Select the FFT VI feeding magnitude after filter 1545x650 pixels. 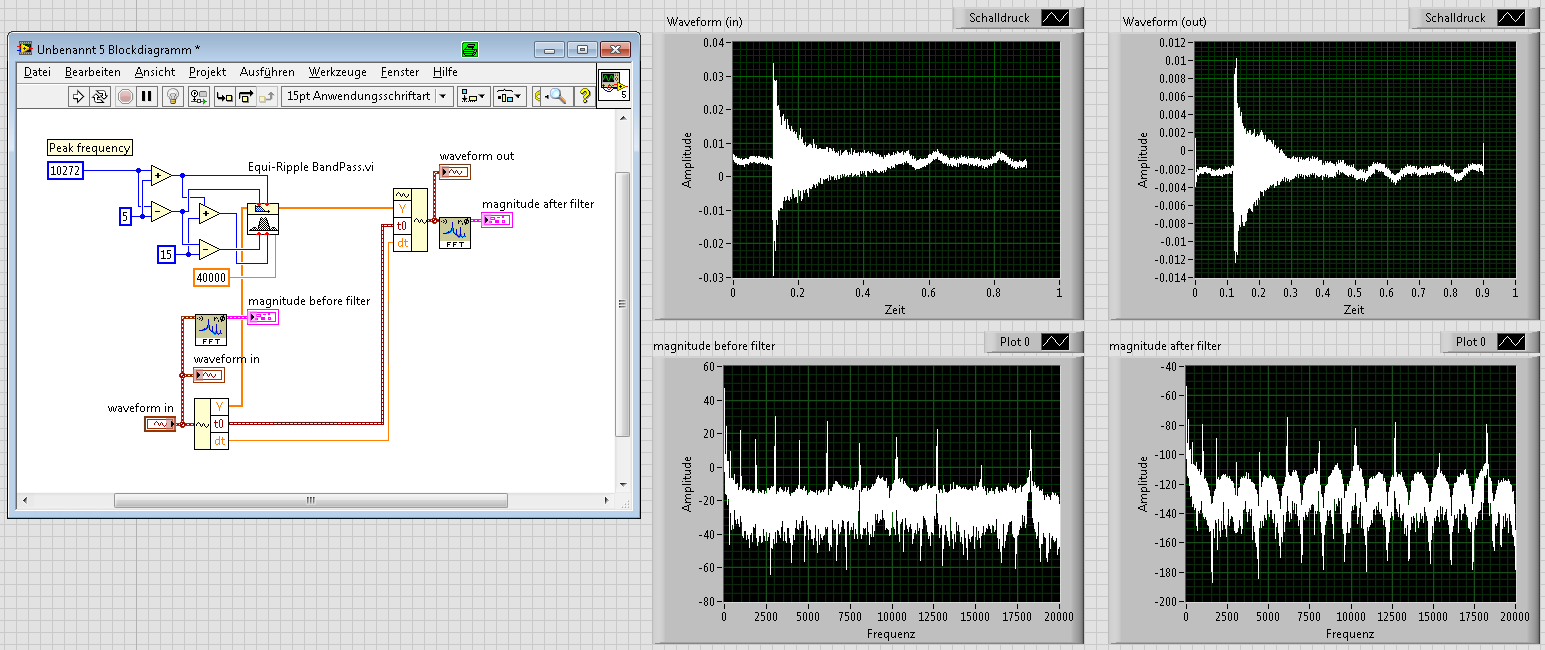click(455, 234)
